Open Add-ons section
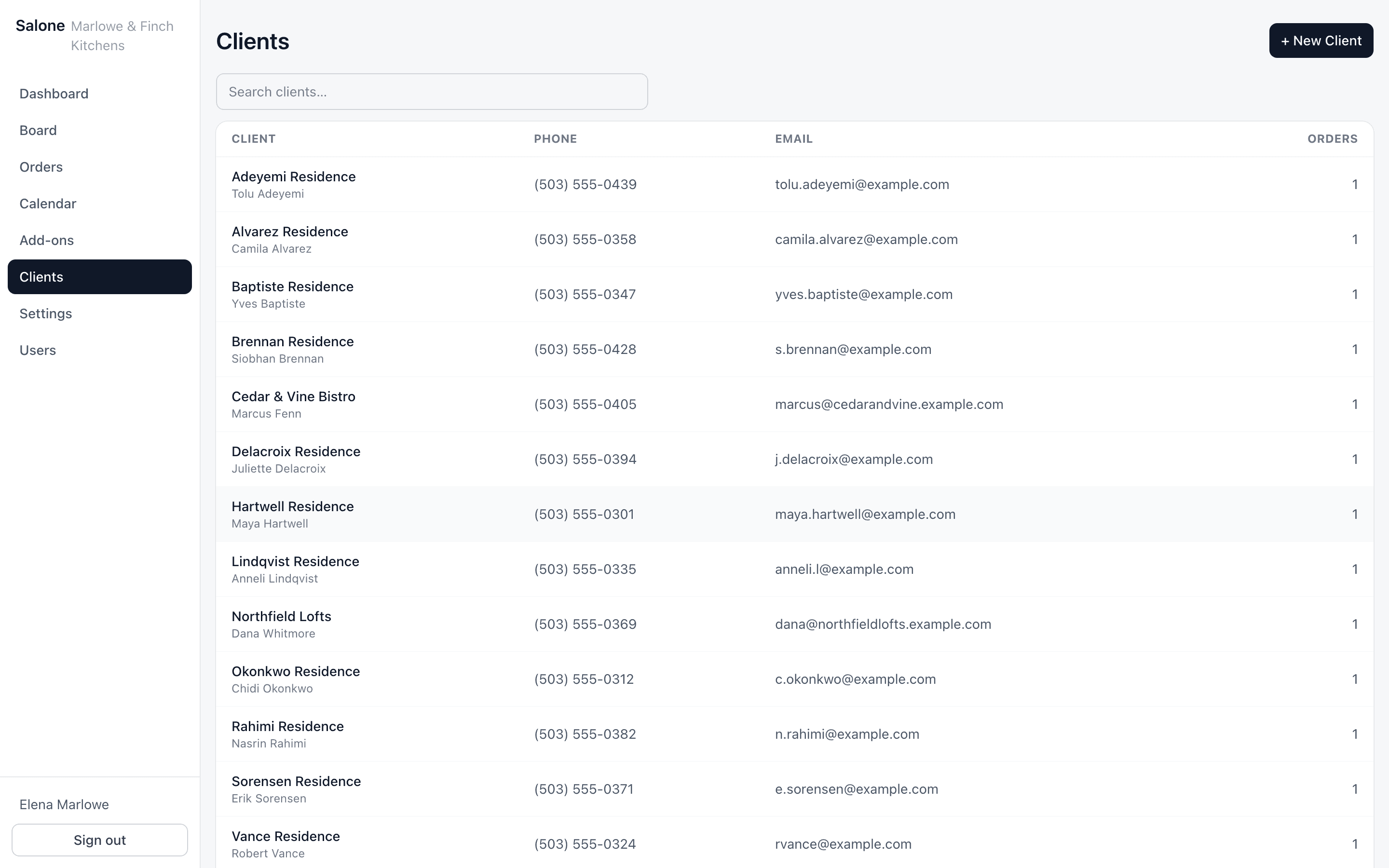 [x=99, y=241]
